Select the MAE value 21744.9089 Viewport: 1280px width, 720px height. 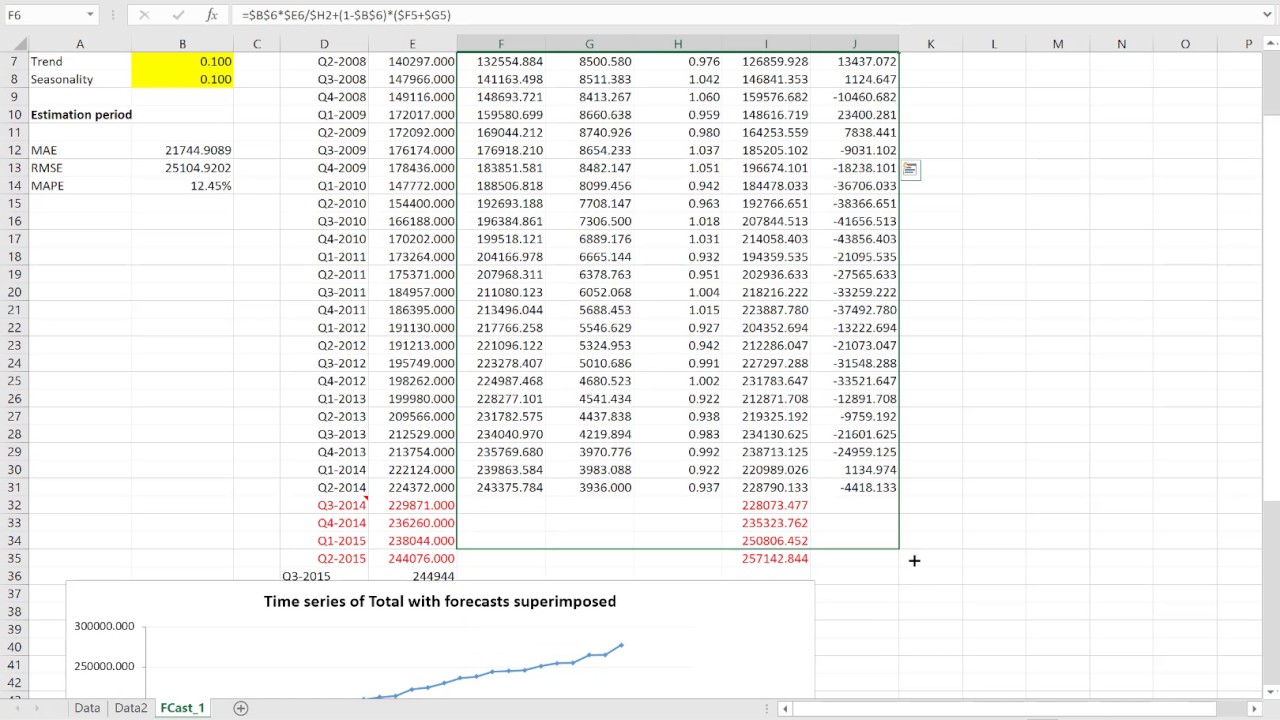click(x=182, y=150)
